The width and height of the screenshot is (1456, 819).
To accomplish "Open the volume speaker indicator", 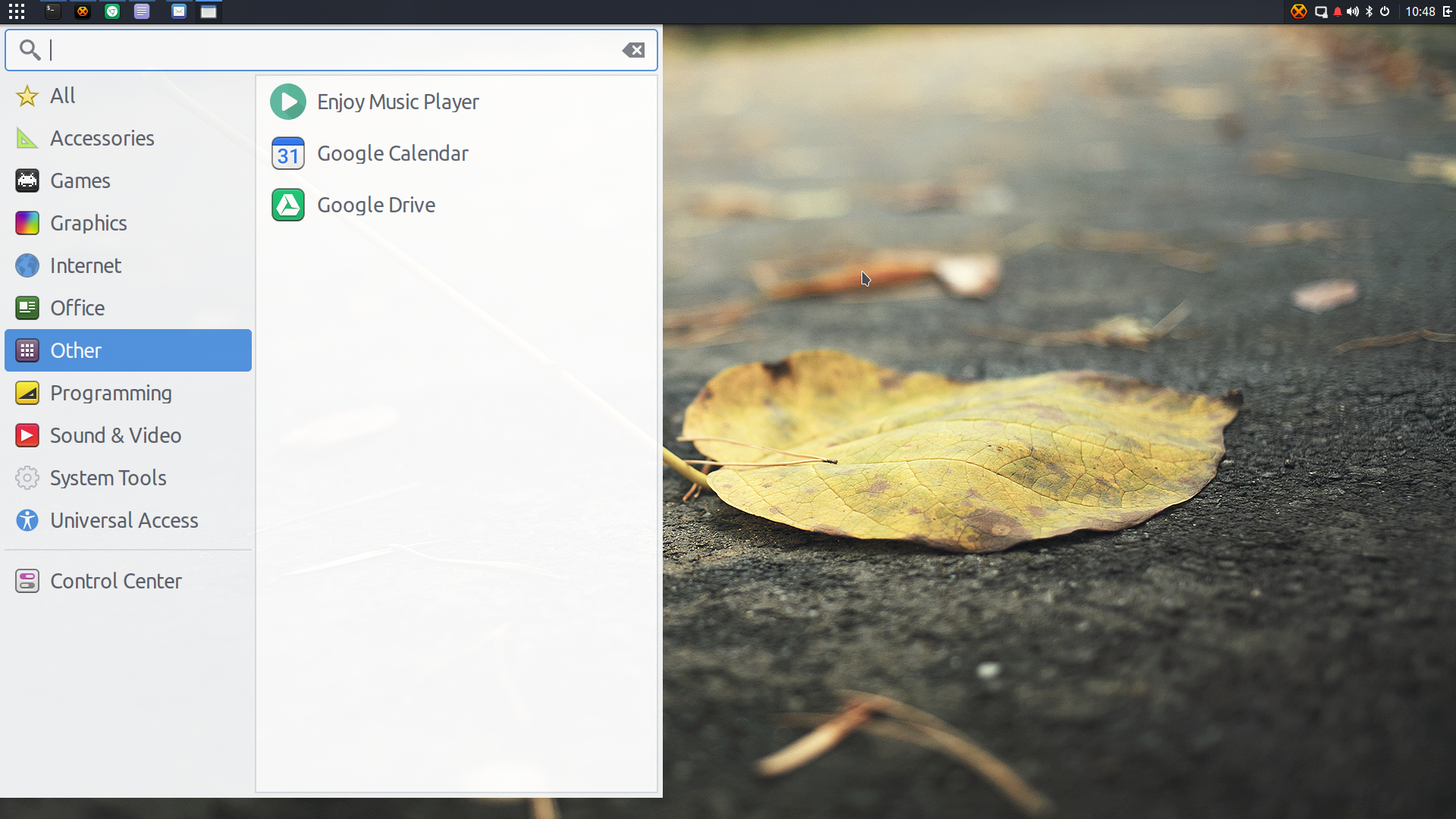I will [x=1353, y=11].
